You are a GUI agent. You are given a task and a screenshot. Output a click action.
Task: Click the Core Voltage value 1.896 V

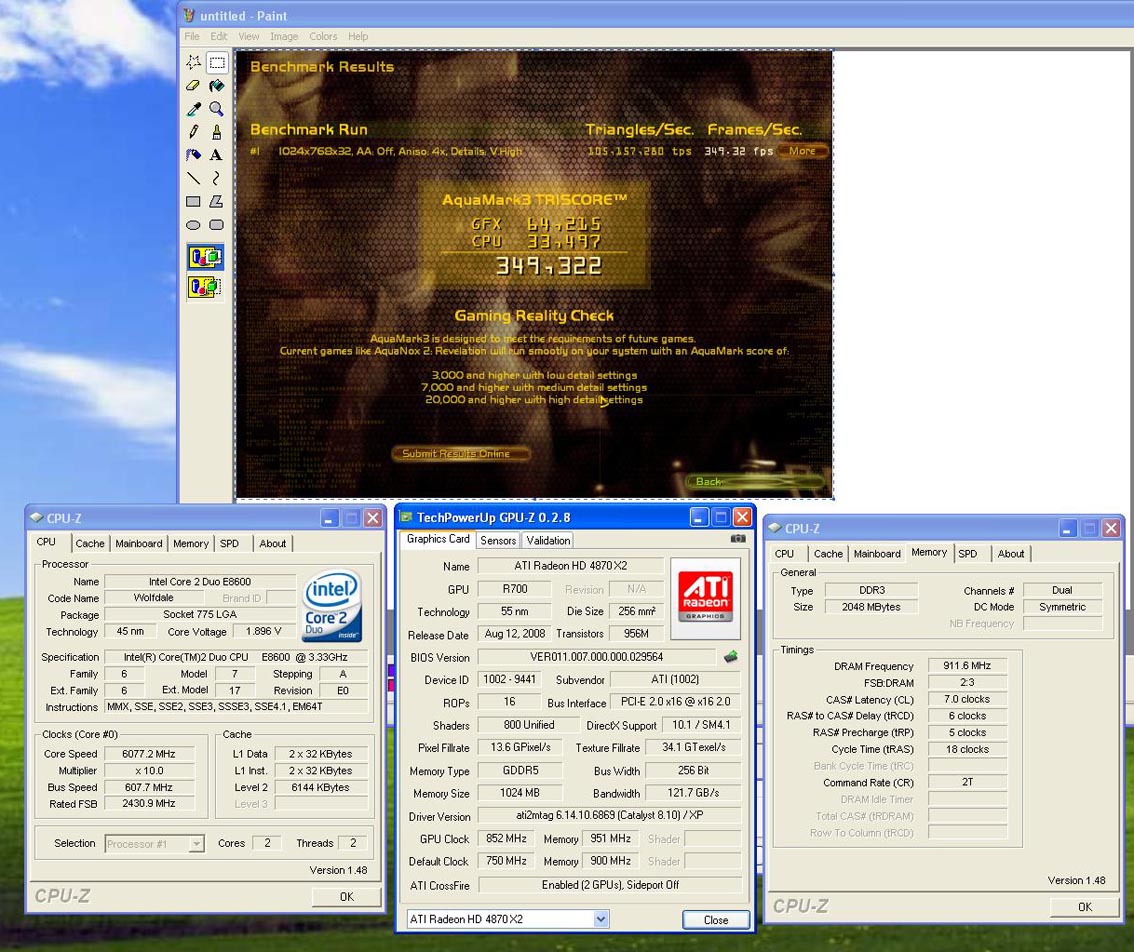[x=263, y=631]
